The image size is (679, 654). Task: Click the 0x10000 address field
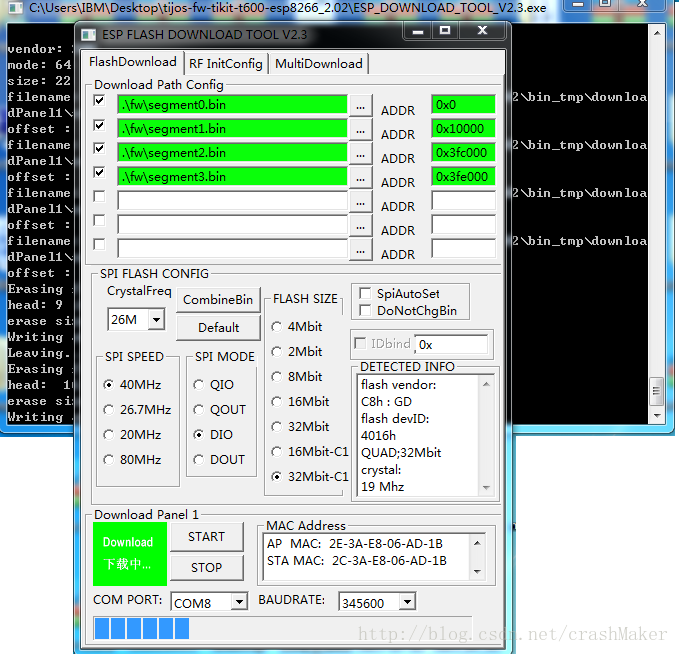(x=463, y=129)
